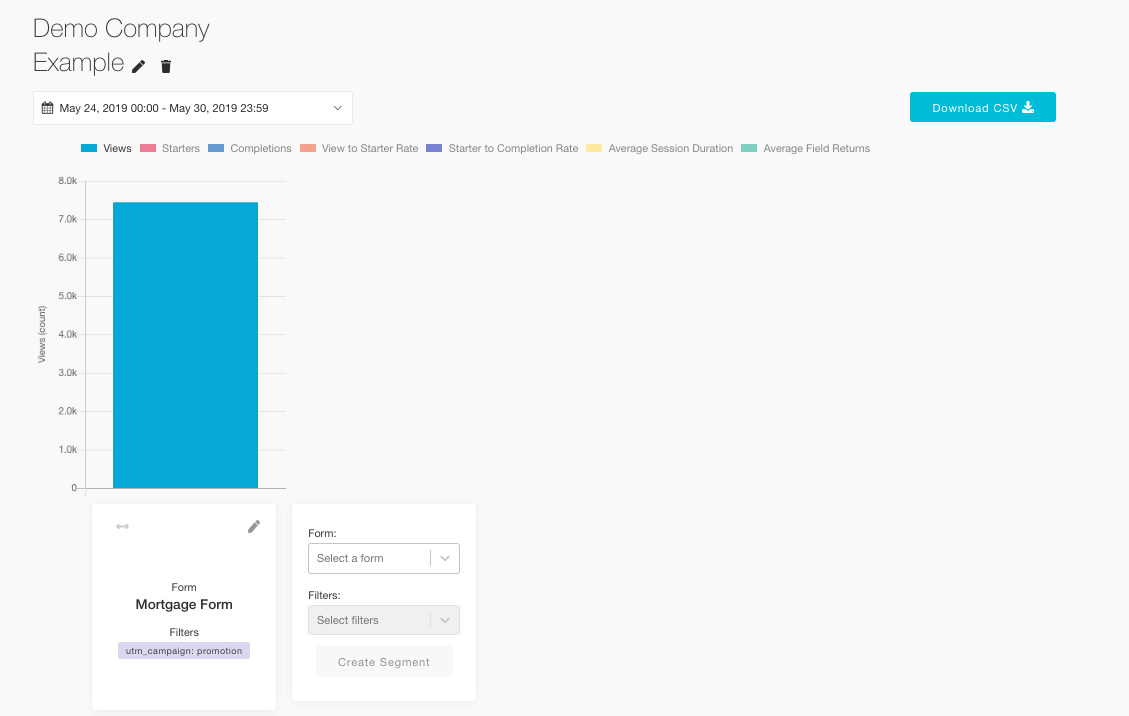This screenshot has height=716, width=1129.
Task: Toggle Starter to Completion Rate legend
Action: coord(503,148)
